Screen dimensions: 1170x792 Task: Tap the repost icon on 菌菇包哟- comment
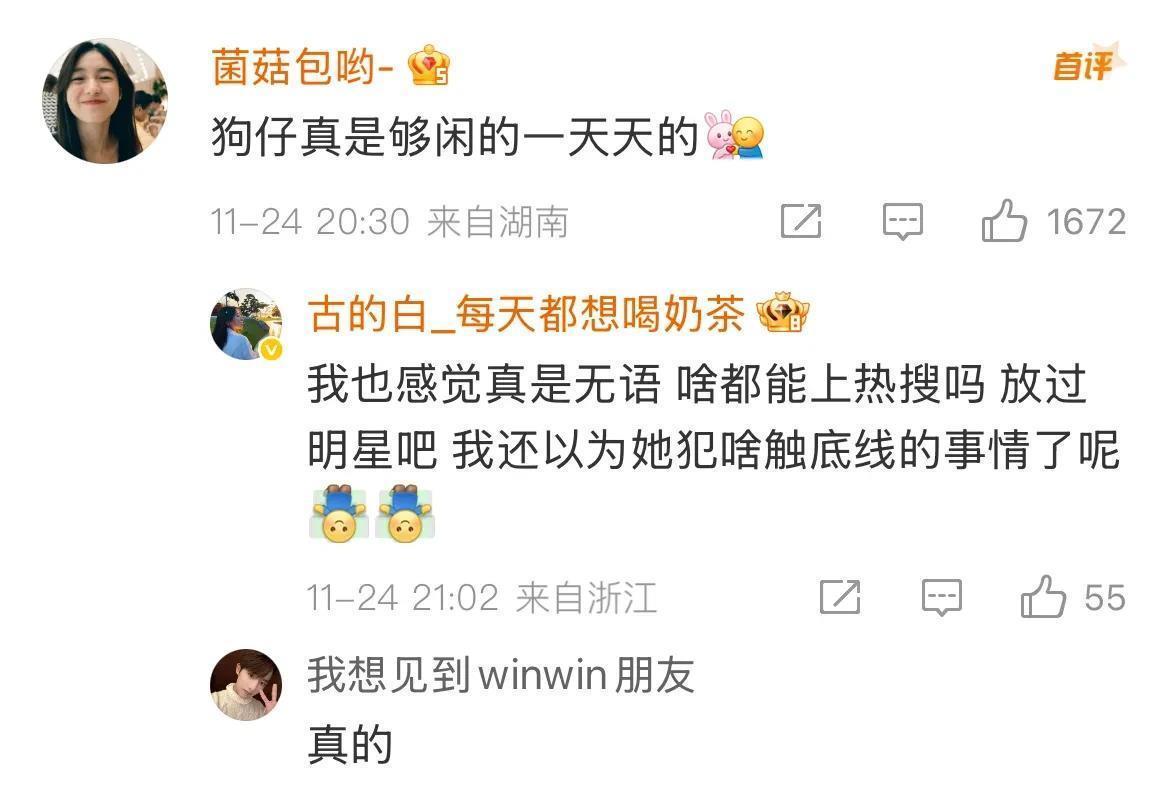tap(801, 221)
